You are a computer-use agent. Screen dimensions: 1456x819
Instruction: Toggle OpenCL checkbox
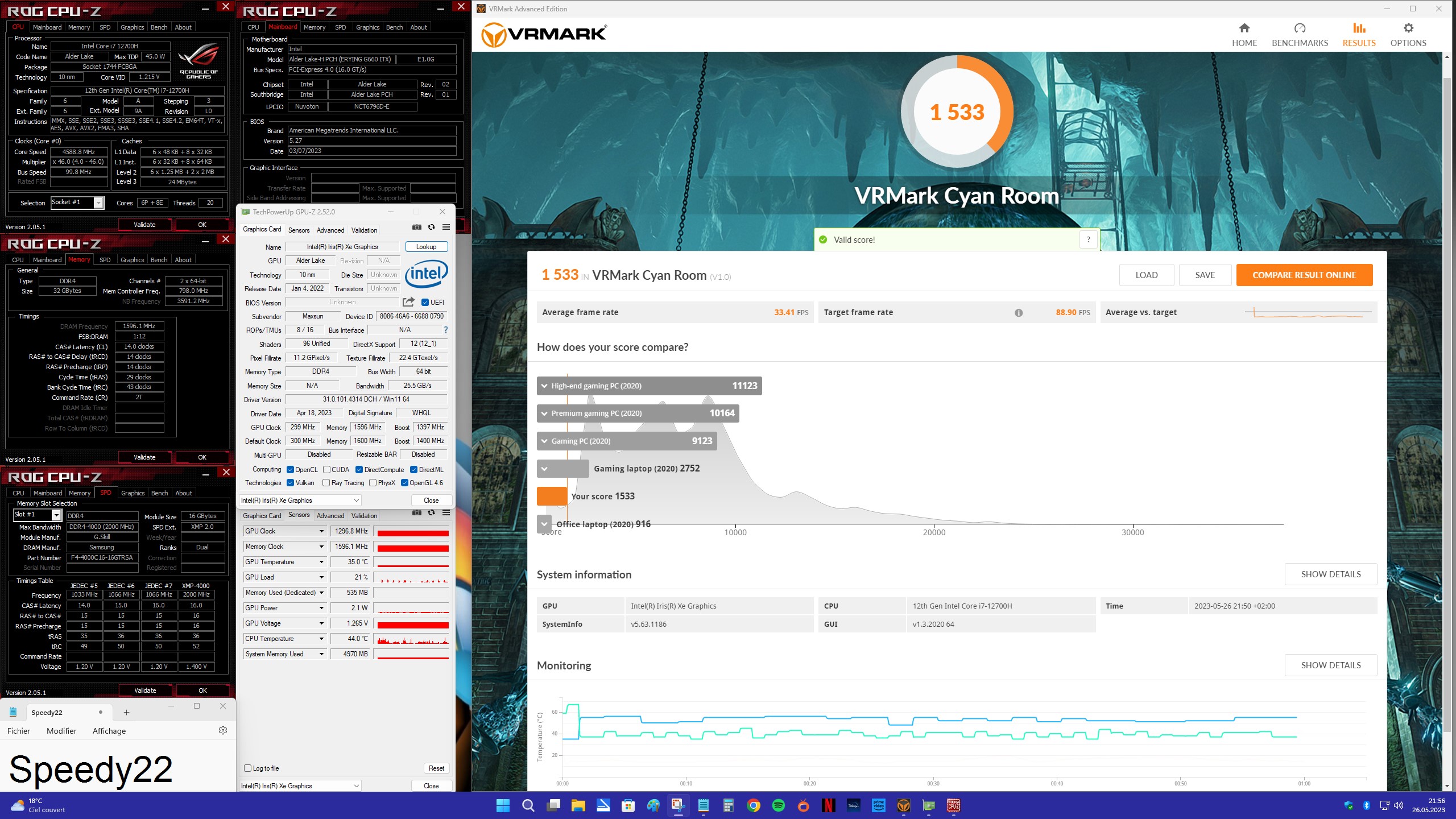pyautogui.click(x=291, y=470)
